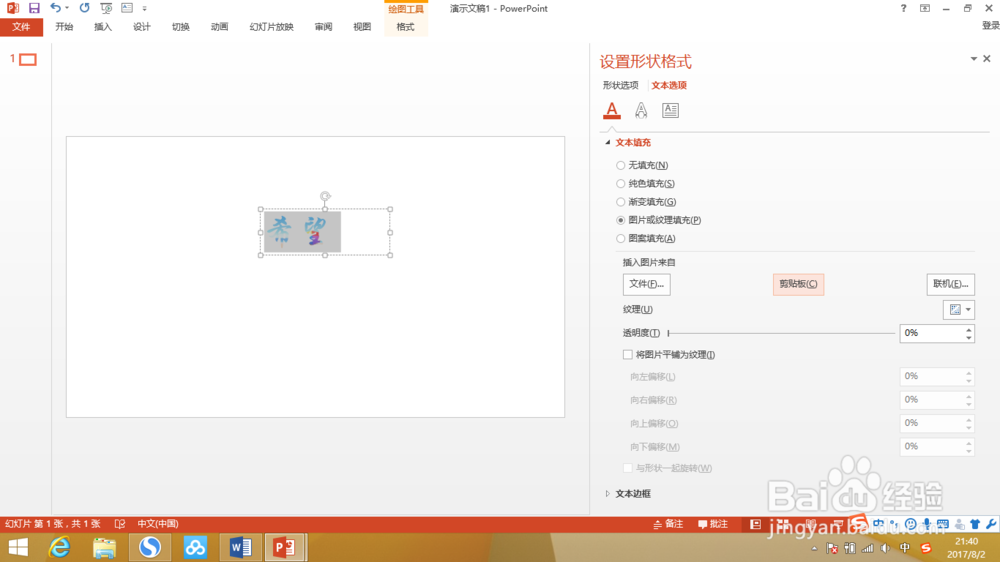Click the Windows Start button
Image resolution: width=1000 pixels, height=562 pixels.
tap(18, 547)
